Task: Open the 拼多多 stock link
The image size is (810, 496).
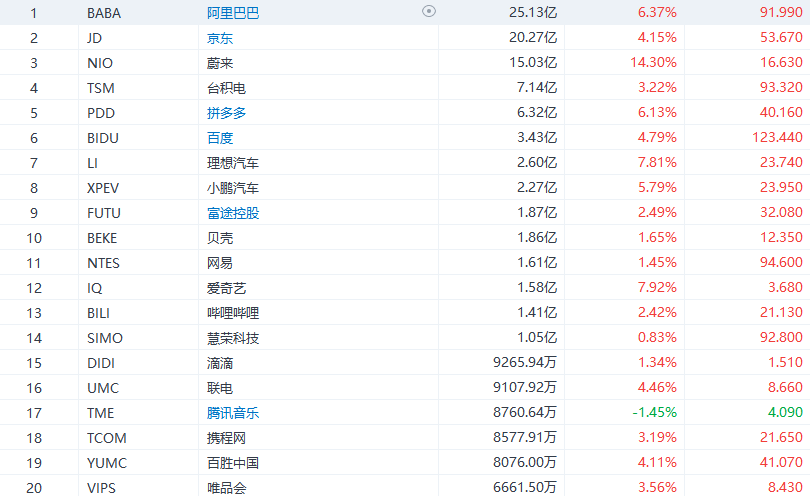Action: pos(226,113)
